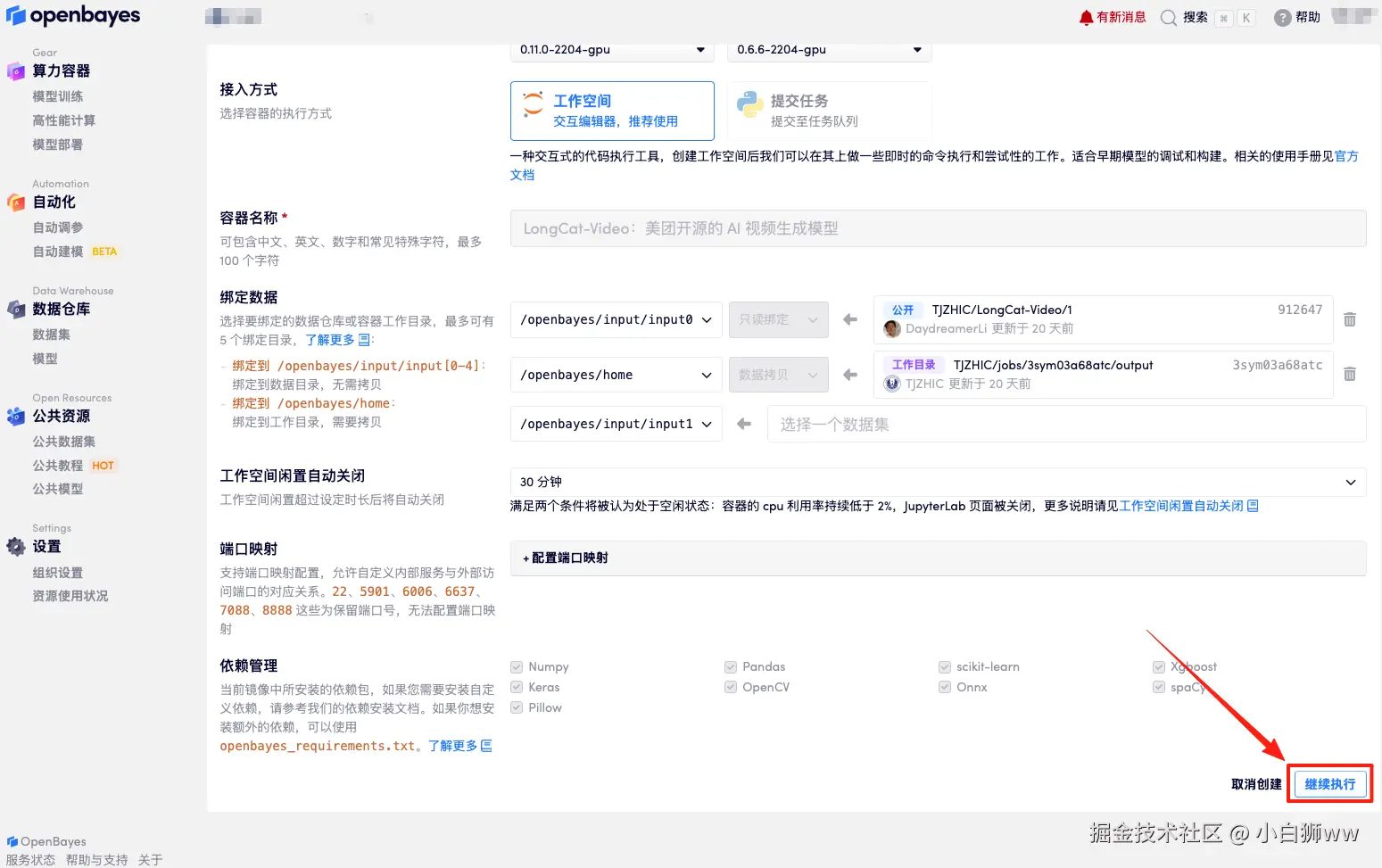Open the 0.6.6-2204-gpu version dropdown
Screen dimensions: 1382x868
tap(830, 50)
